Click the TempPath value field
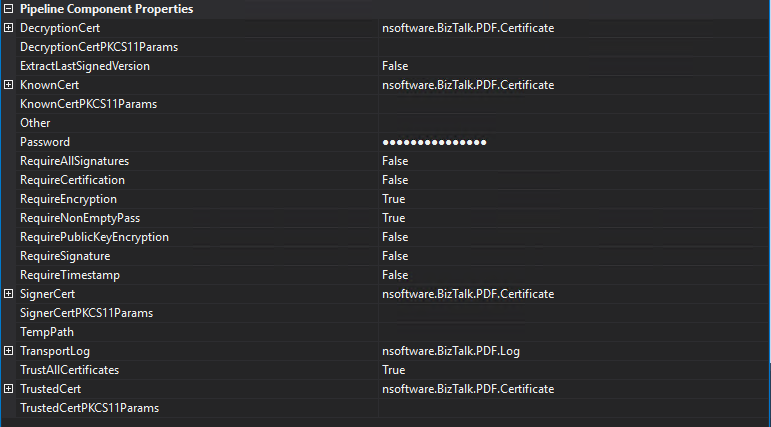Viewport: 771px width, 427px height. [573, 332]
